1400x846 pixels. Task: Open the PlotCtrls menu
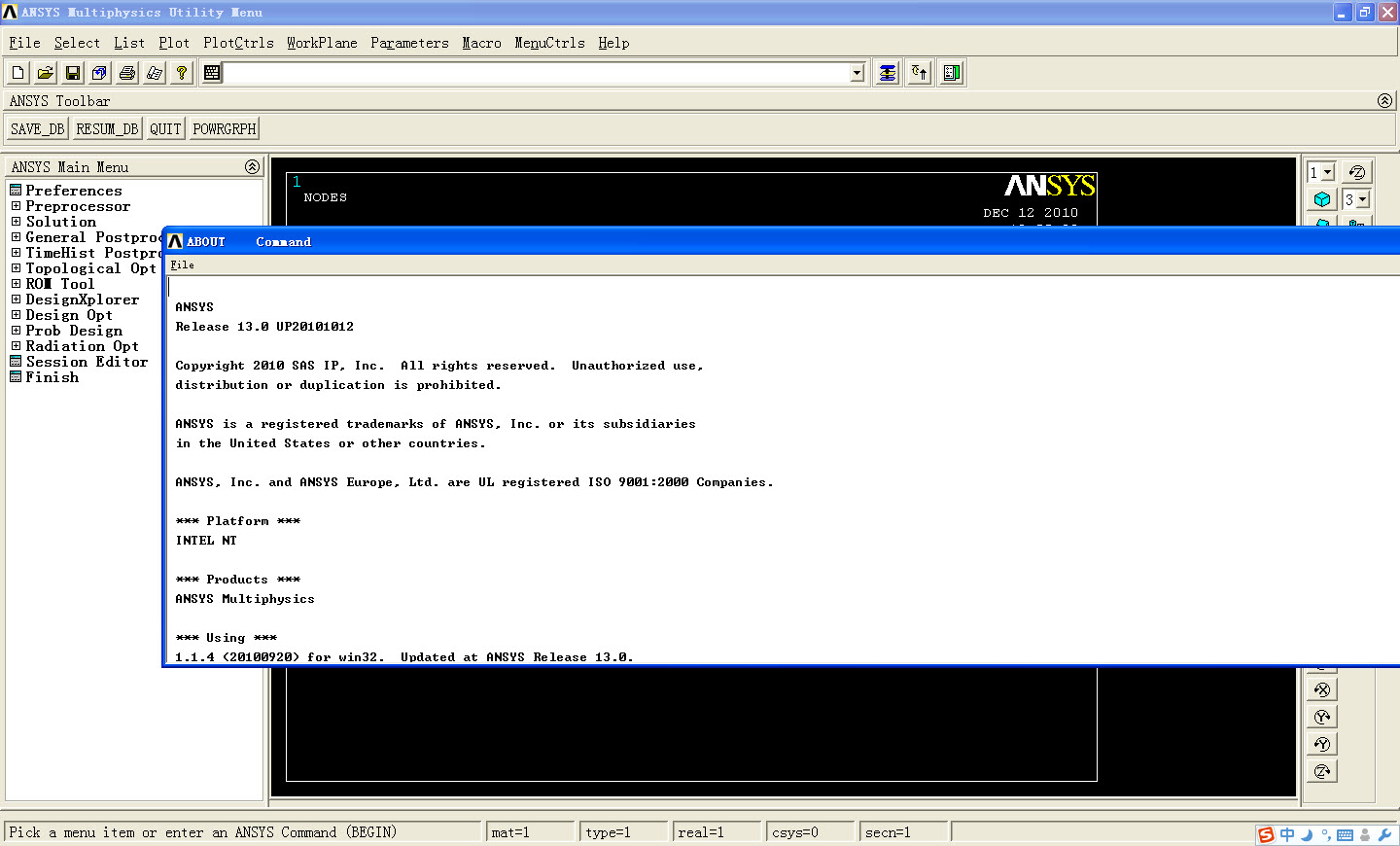click(238, 43)
